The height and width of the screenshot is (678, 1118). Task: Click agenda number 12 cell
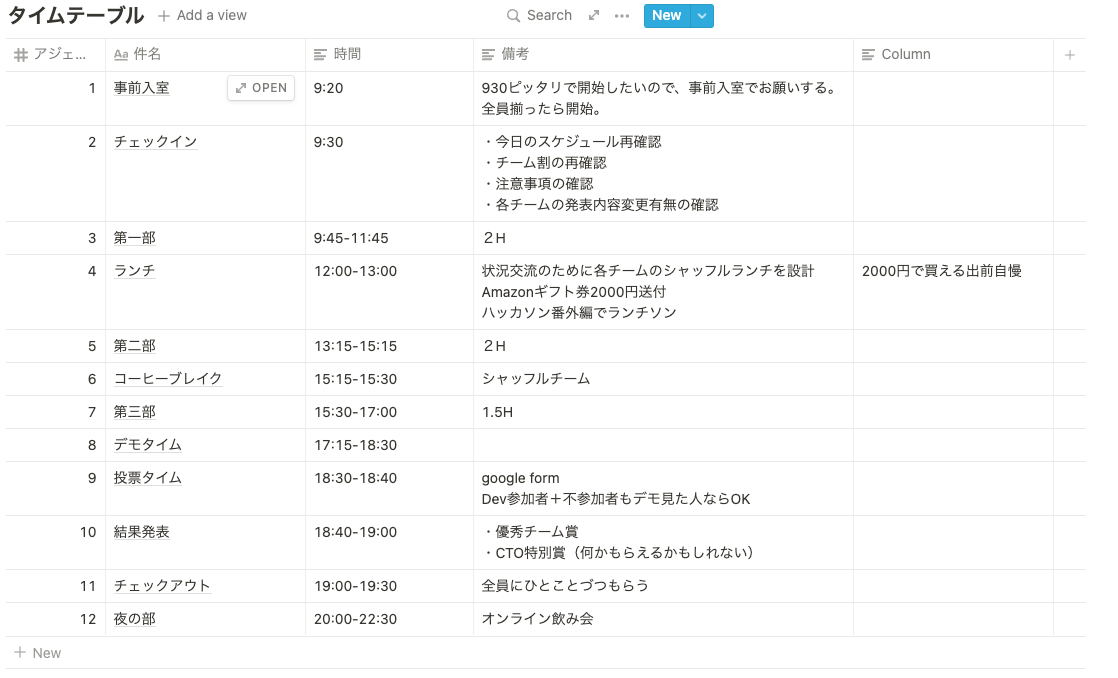pyautogui.click(x=56, y=619)
